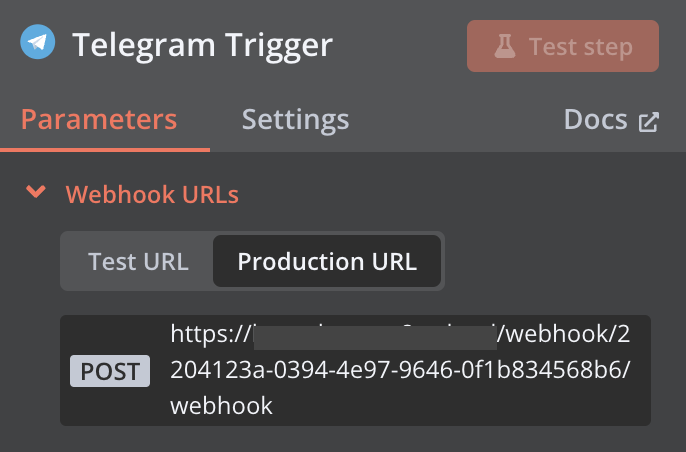
Task: Click the Telegram paper-plane logo icon
Action: tap(38, 43)
